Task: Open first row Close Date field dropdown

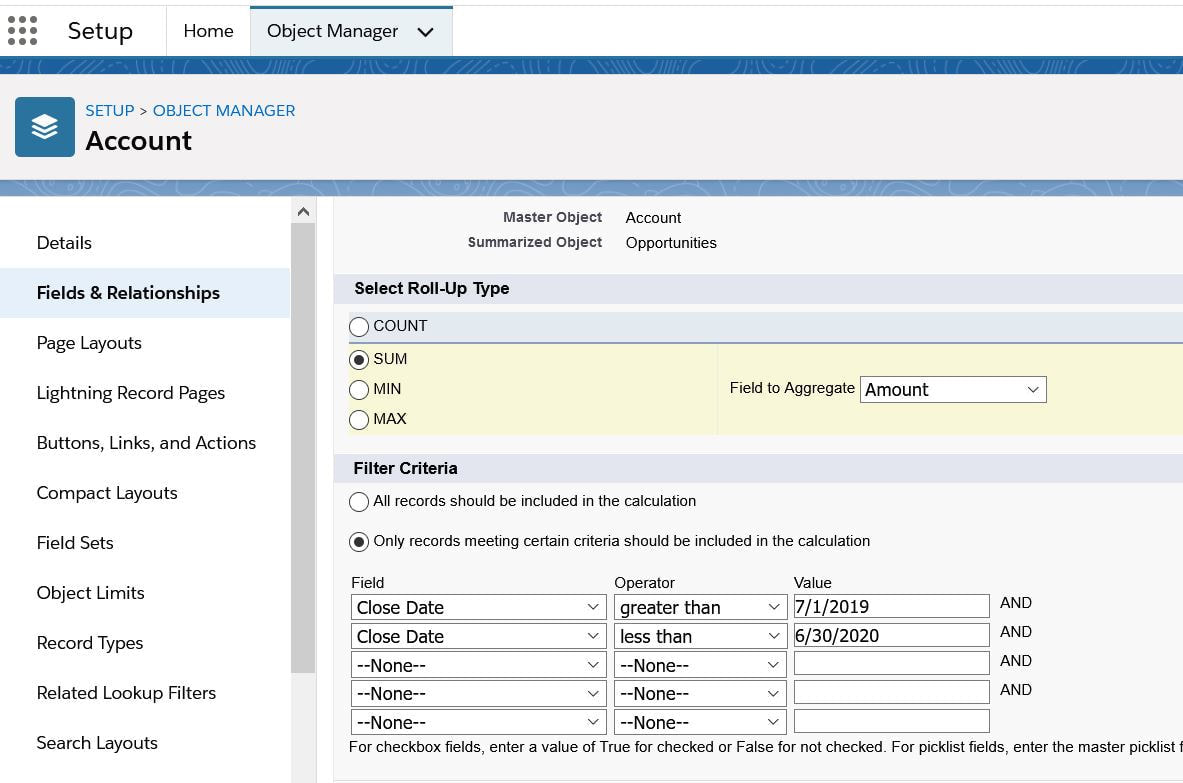Action: coord(478,607)
